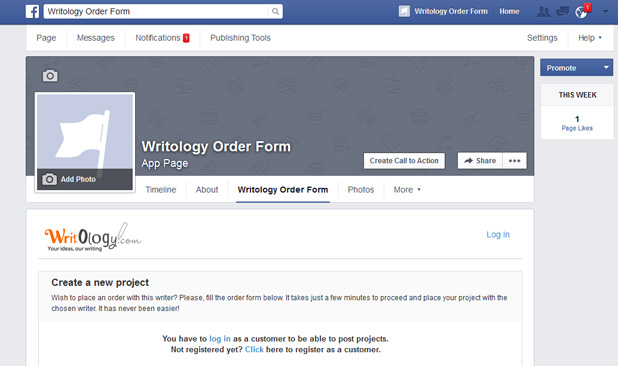618x366 pixels.
Task: Expand the More tab dropdown
Action: (x=407, y=190)
